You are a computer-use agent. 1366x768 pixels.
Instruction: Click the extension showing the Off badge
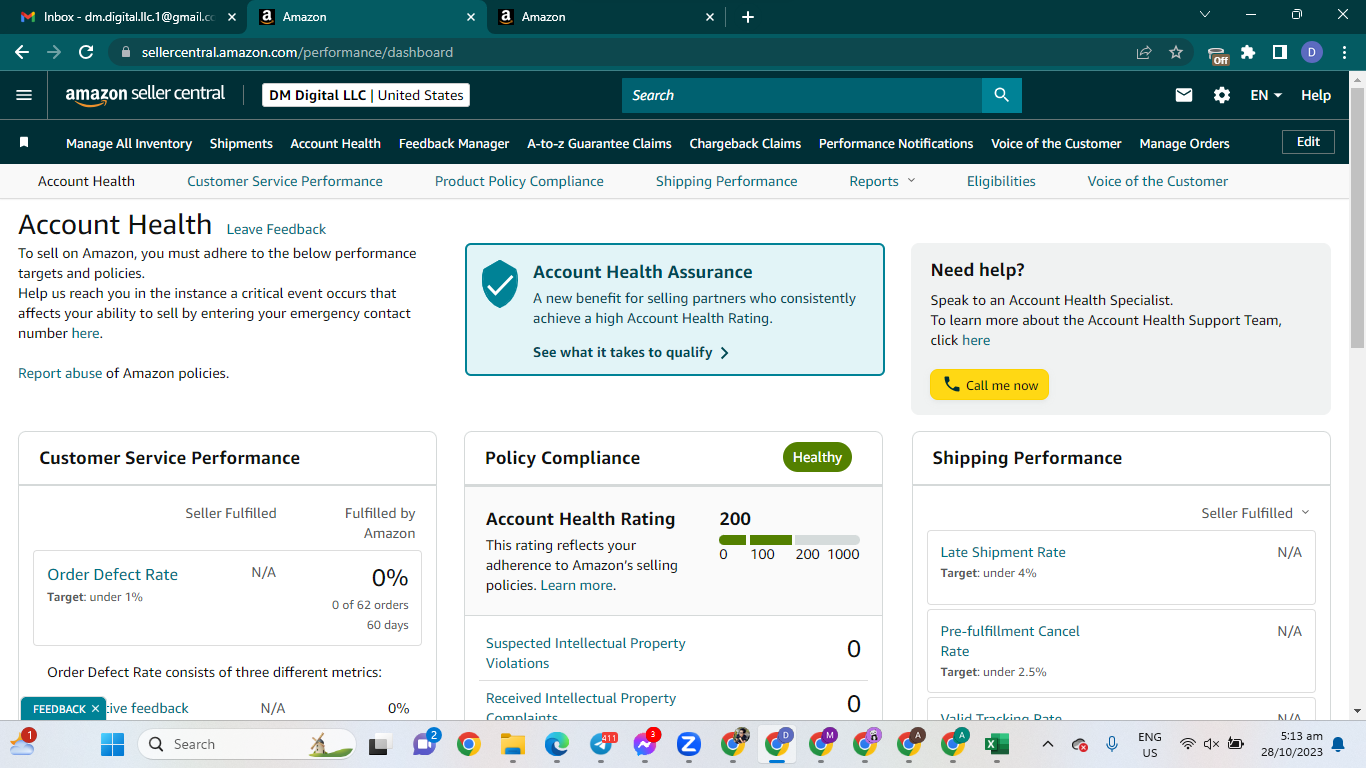[x=1217, y=54]
